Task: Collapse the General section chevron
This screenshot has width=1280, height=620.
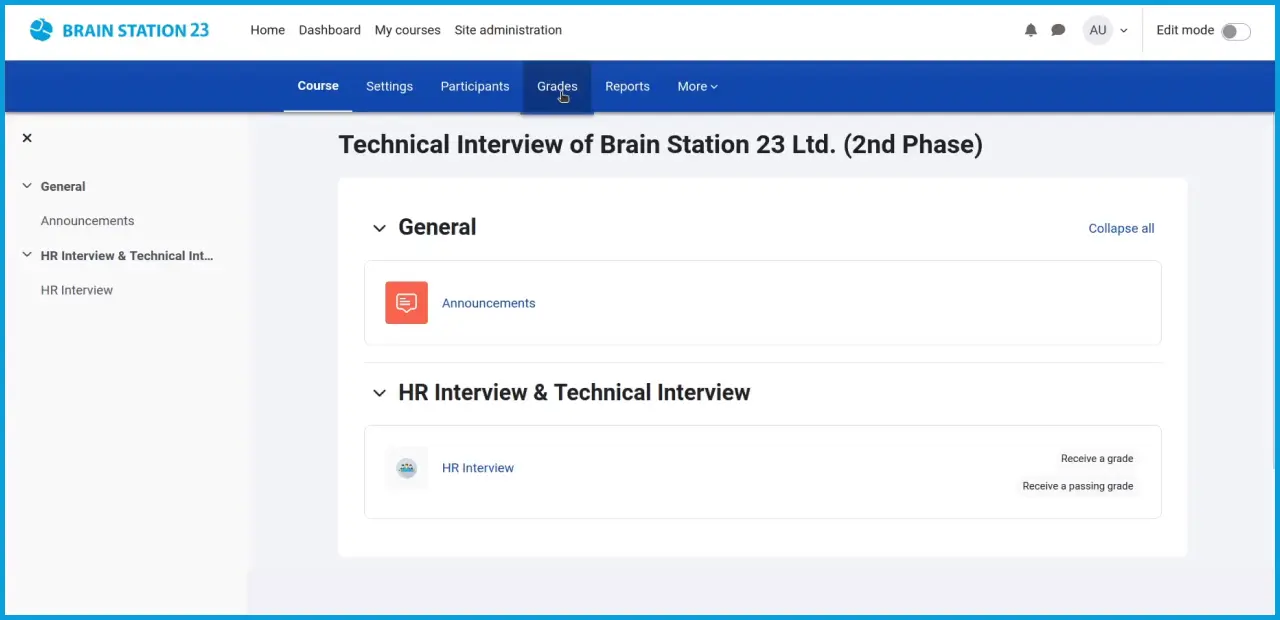Action: click(379, 228)
